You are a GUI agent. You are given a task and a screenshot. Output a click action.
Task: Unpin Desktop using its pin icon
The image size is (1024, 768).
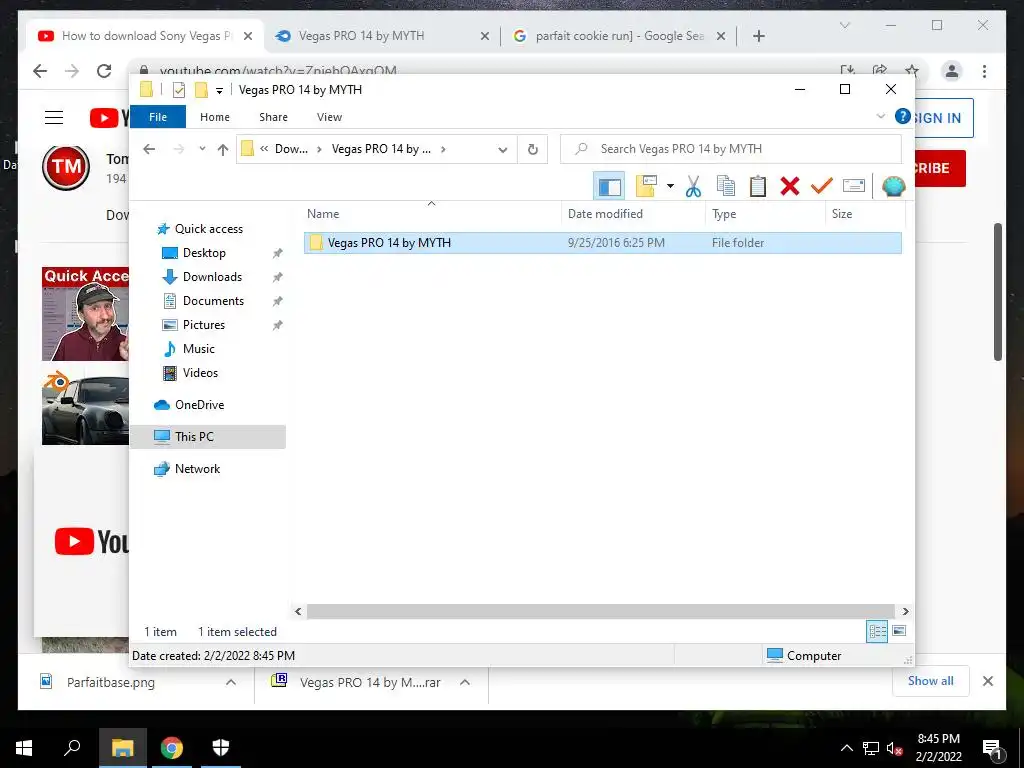pos(278,253)
